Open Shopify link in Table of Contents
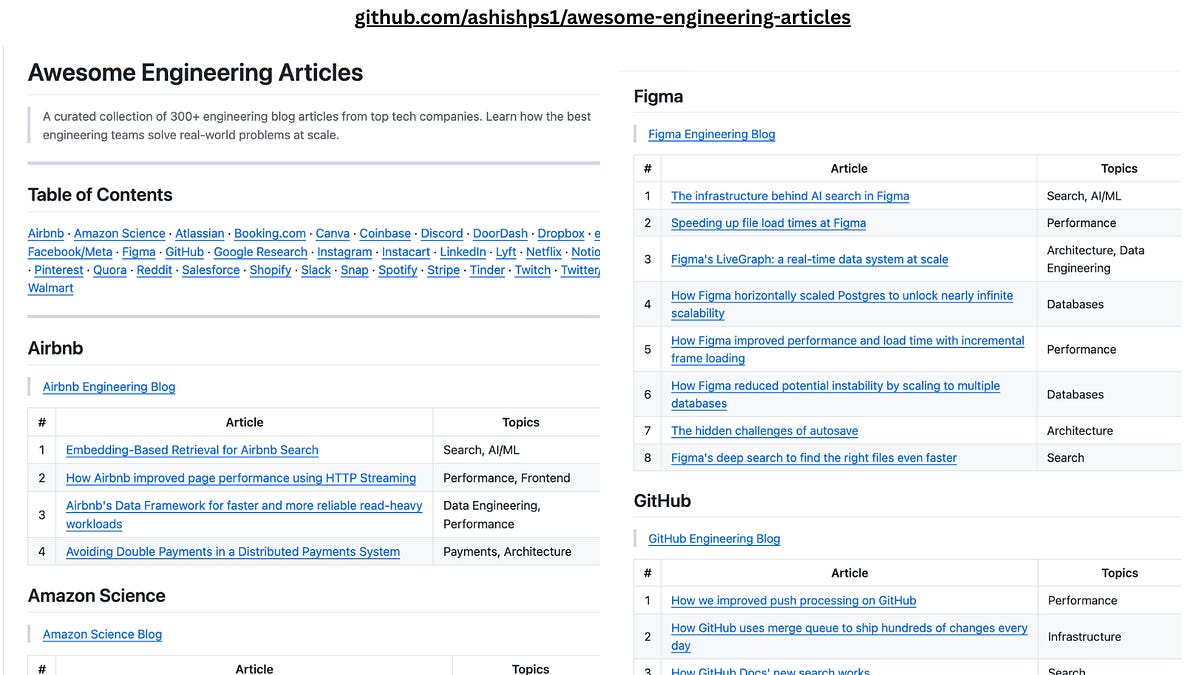The height and width of the screenshot is (675, 1200). point(271,270)
